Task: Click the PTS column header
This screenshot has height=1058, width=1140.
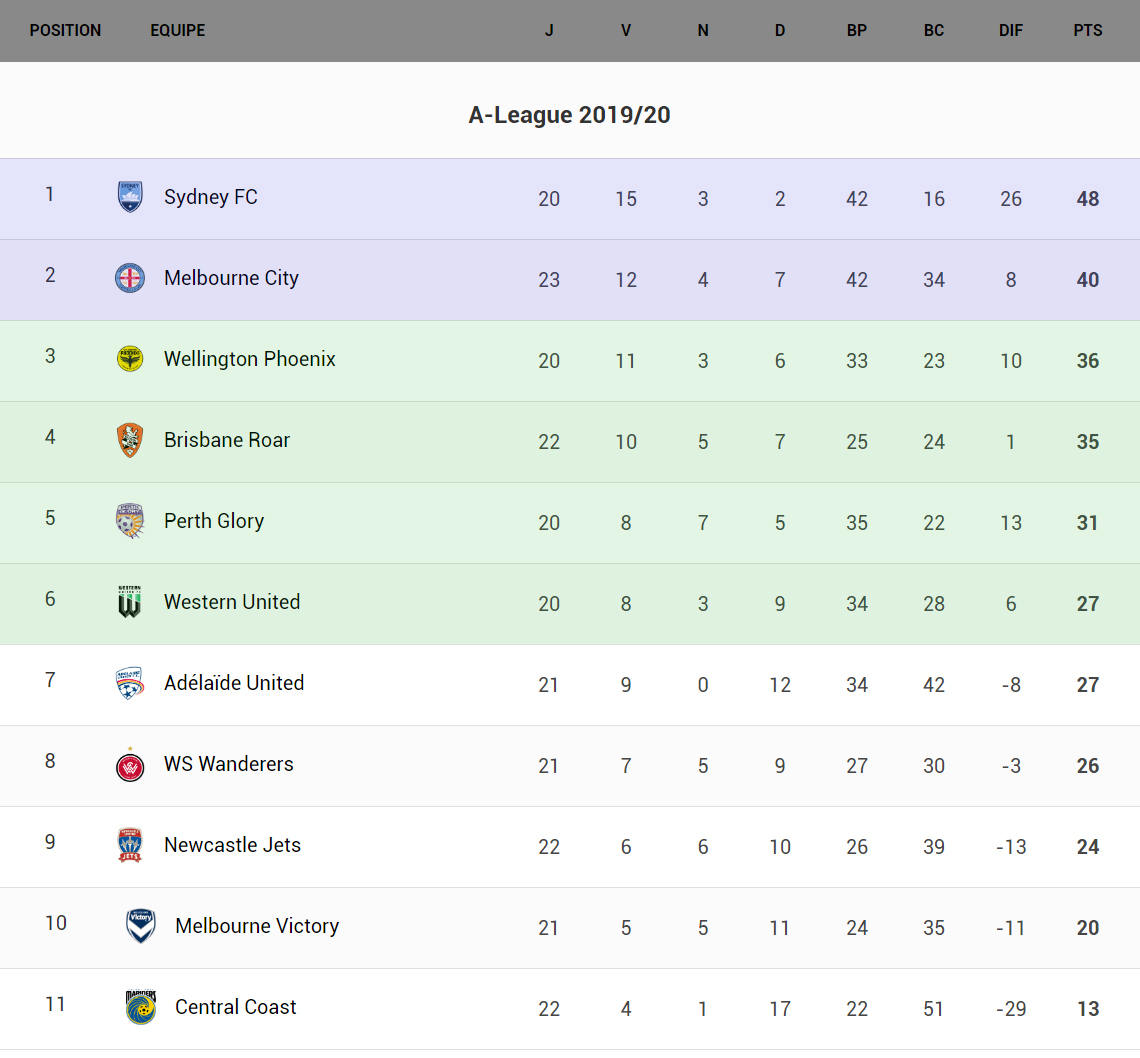Action: pyautogui.click(x=1088, y=31)
